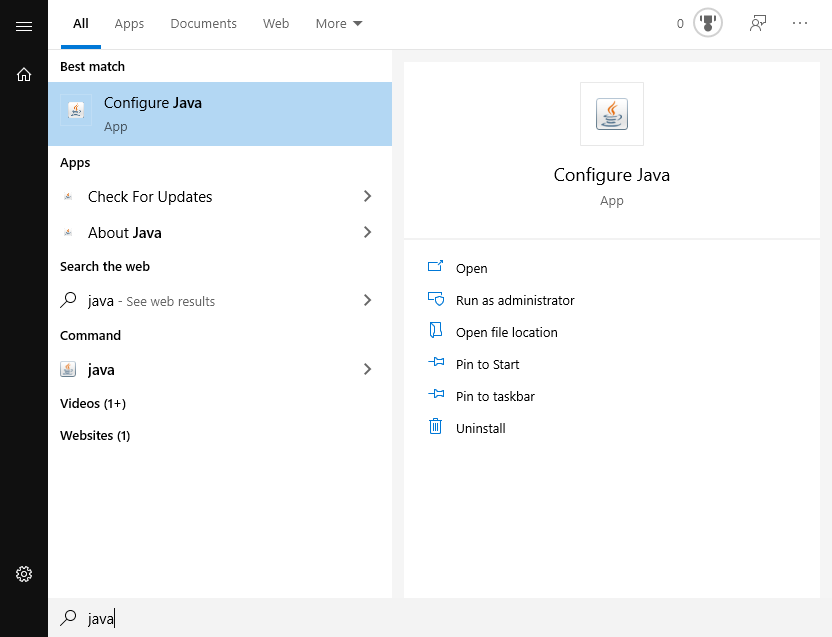Expand Check For Updates chevron arrow
Viewport: 832px width, 637px height.
click(x=367, y=196)
